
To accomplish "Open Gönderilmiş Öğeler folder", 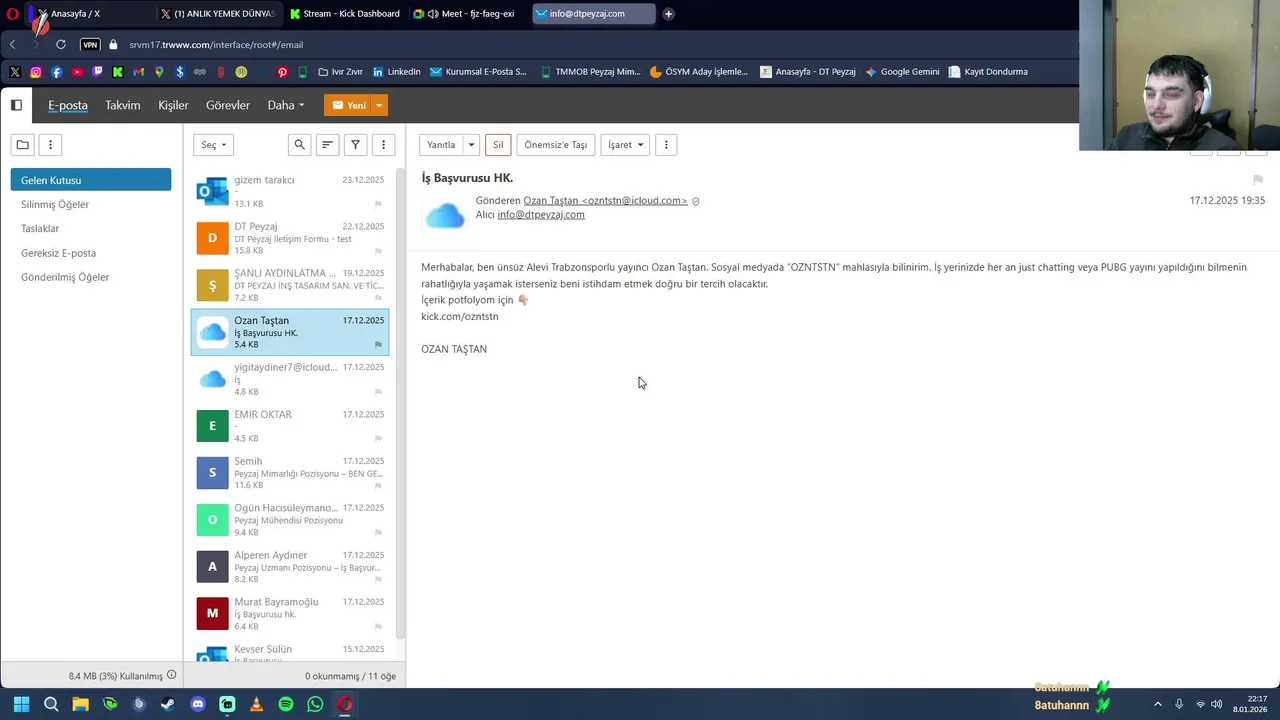I will (65, 277).
